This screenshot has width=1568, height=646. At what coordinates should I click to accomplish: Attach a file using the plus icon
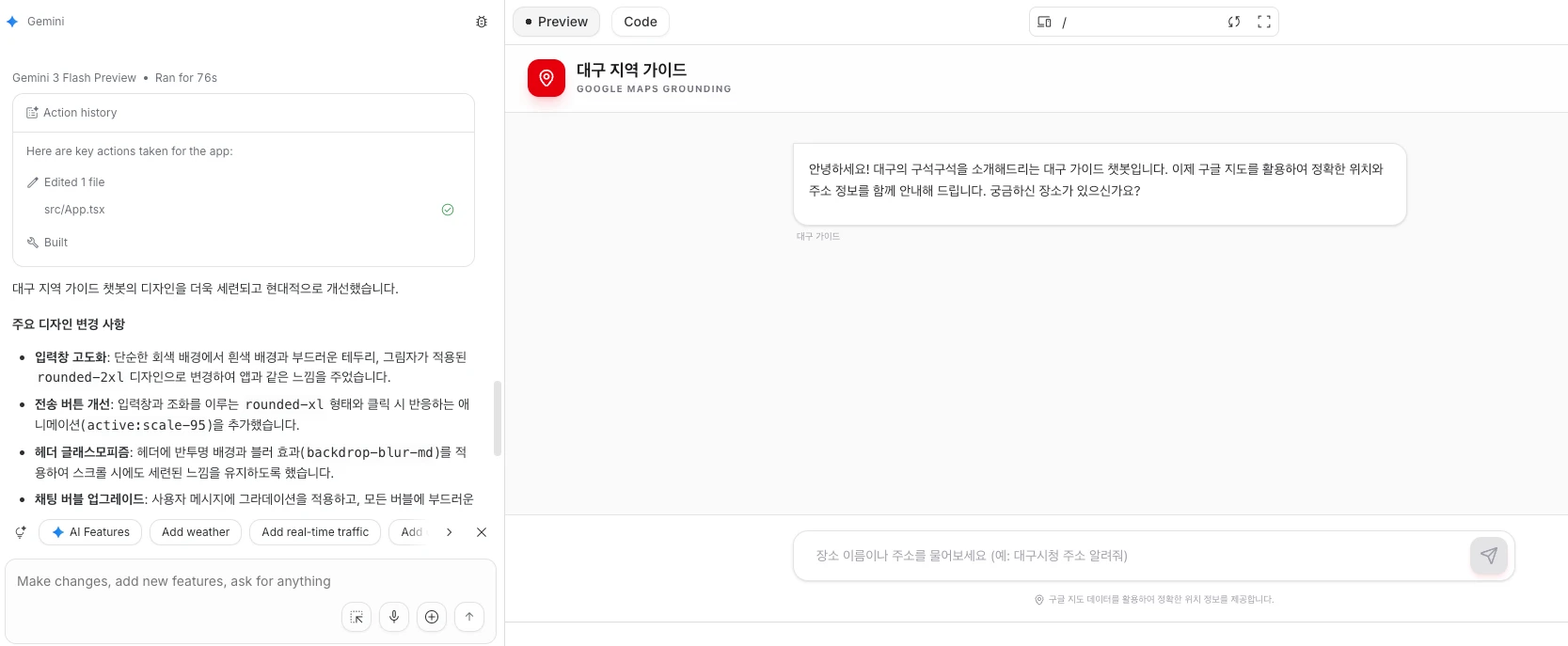click(x=432, y=617)
